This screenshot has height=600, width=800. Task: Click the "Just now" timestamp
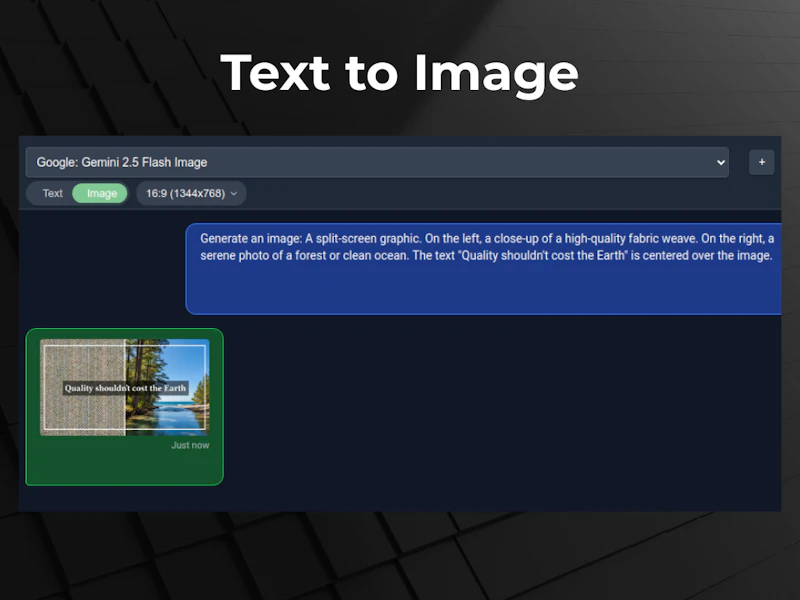190,445
